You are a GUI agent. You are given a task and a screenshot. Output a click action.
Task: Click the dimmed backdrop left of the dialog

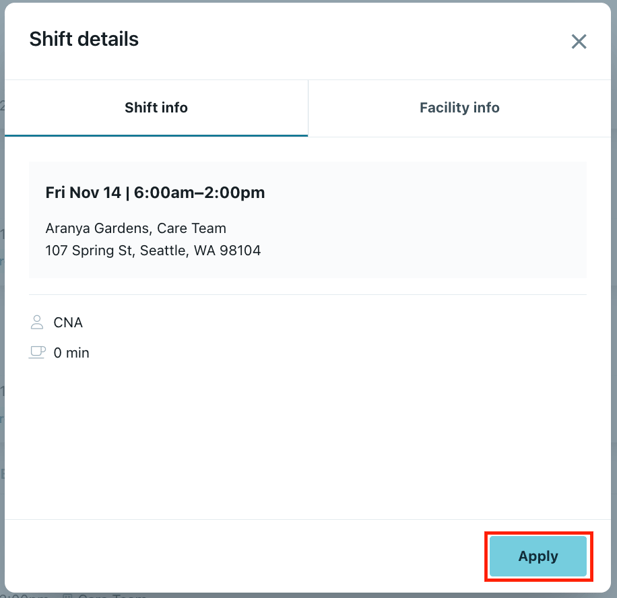[x=2, y=300]
